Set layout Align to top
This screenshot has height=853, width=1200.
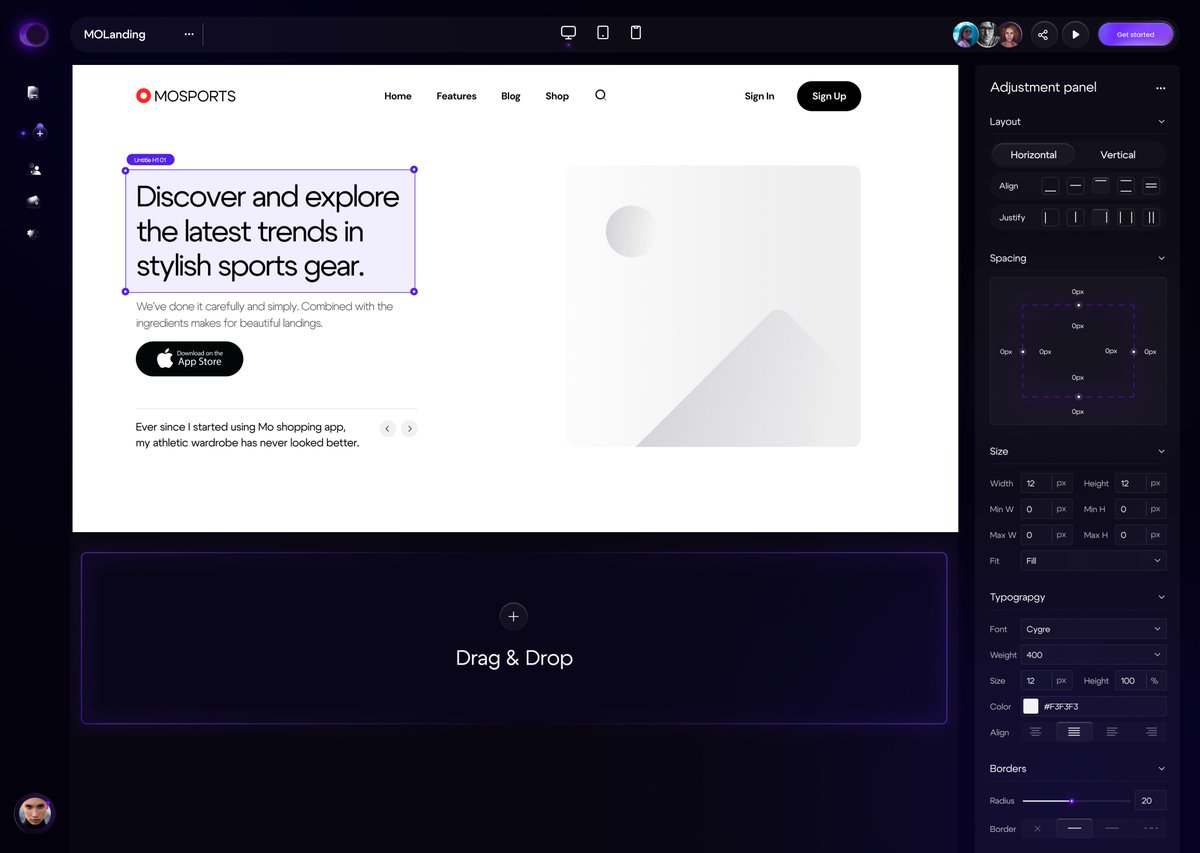(x=1101, y=186)
